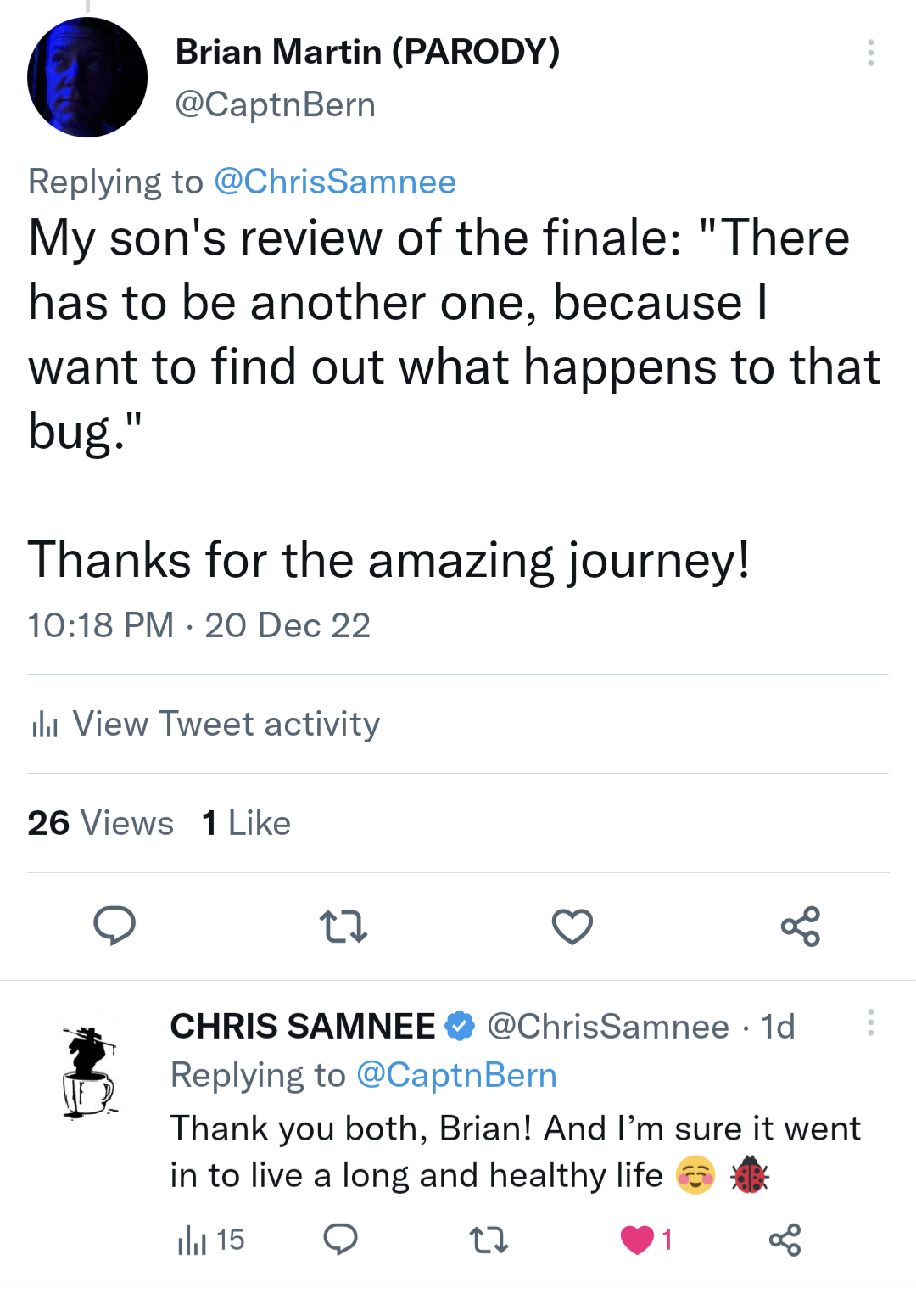The image size is (916, 1316).
Task: Click the bar chart icon beside View Tweet activity
Action: point(44,725)
